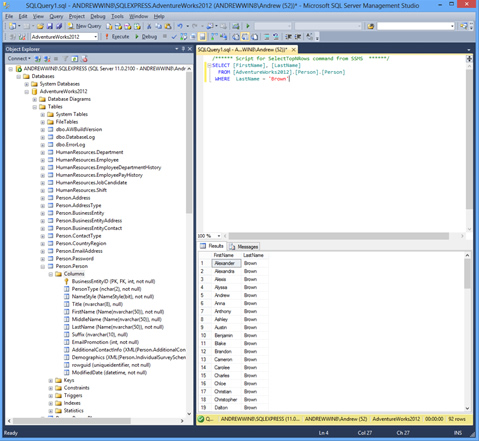The height and width of the screenshot is (441, 479).
Task: Cut the selection with the scissors icon
Action: (149, 26)
